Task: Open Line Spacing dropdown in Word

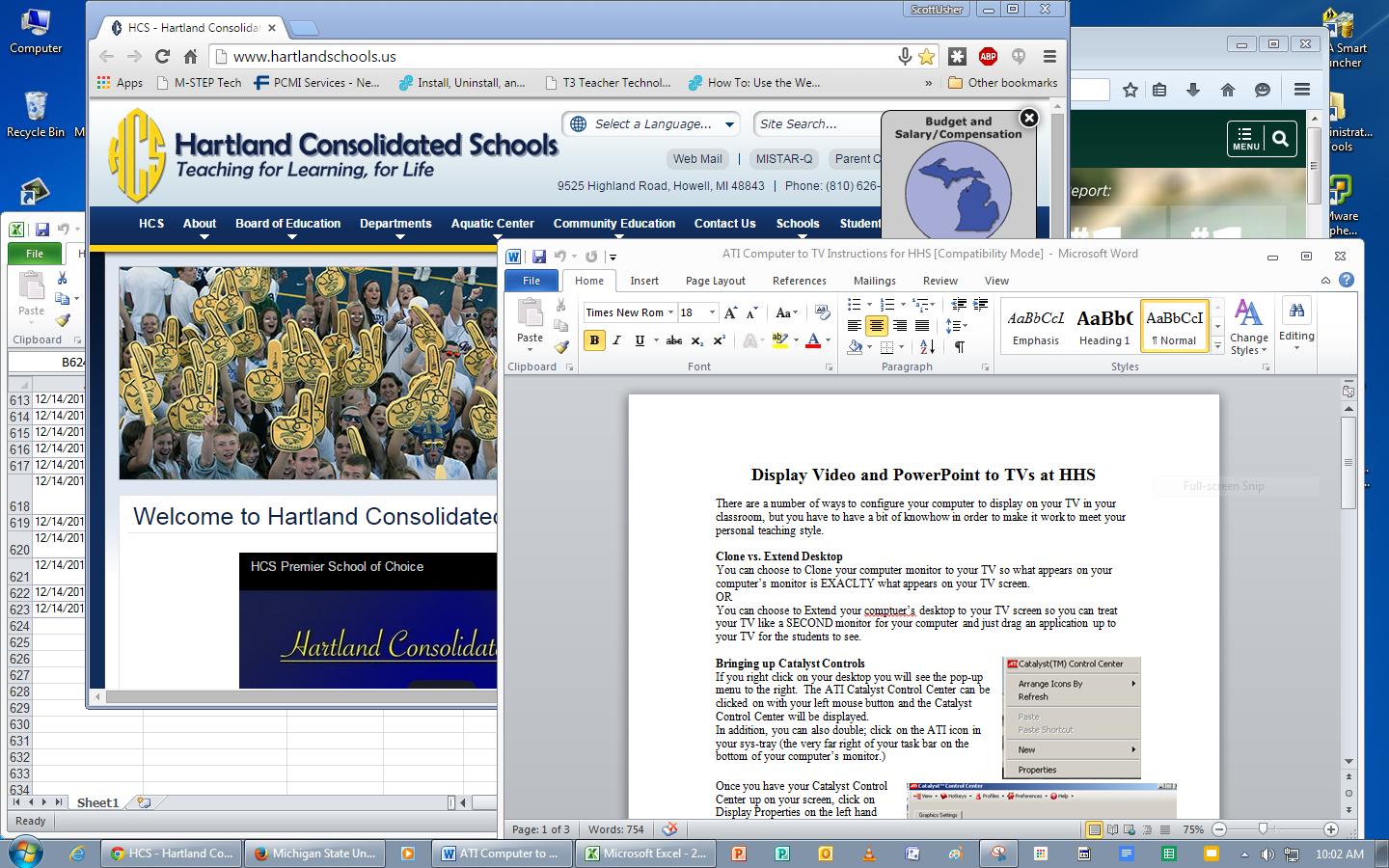Action: (956, 326)
